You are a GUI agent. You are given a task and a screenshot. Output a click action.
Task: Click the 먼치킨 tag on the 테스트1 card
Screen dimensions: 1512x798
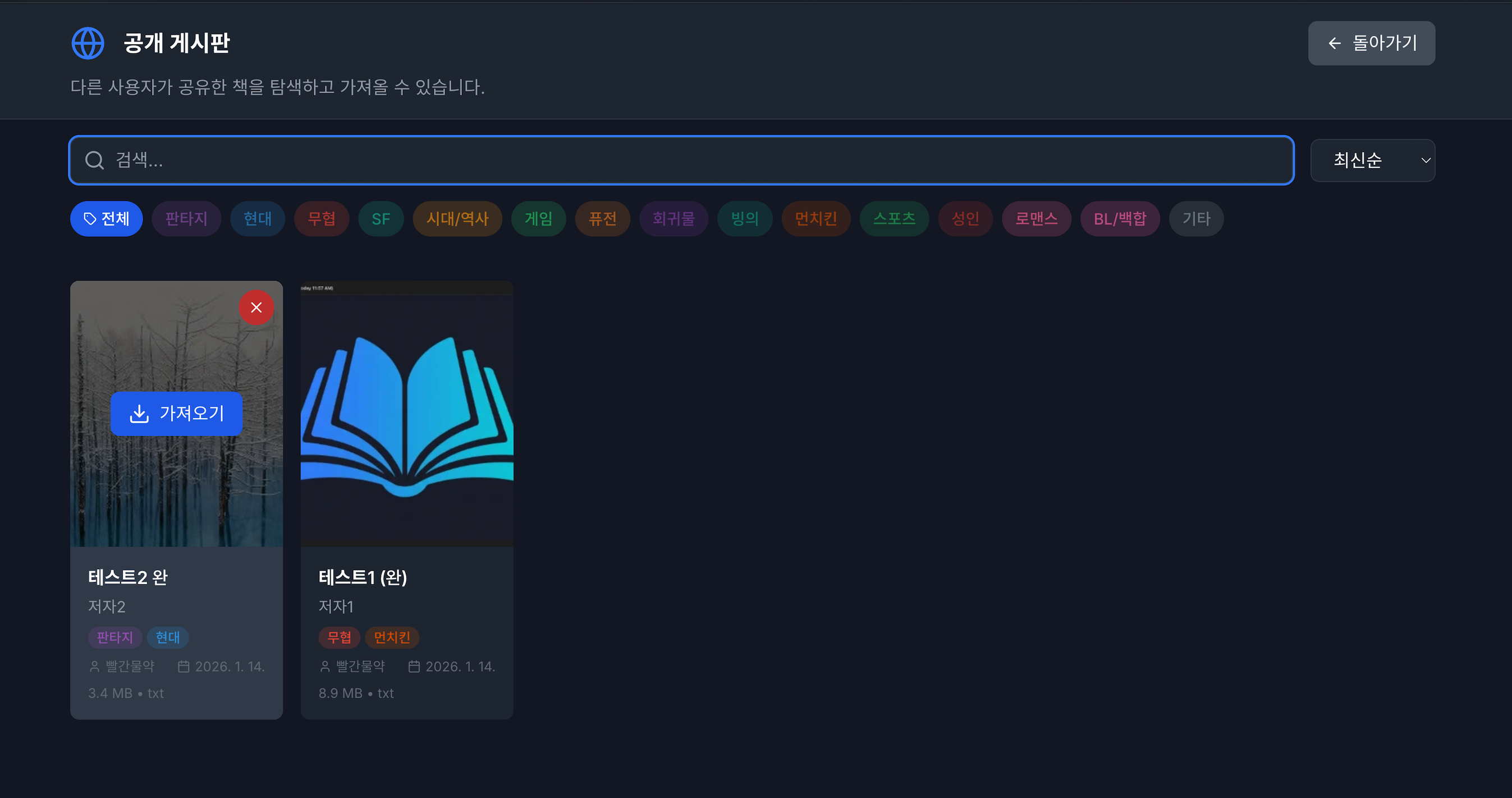pyautogui.click(x=392, y=638)
